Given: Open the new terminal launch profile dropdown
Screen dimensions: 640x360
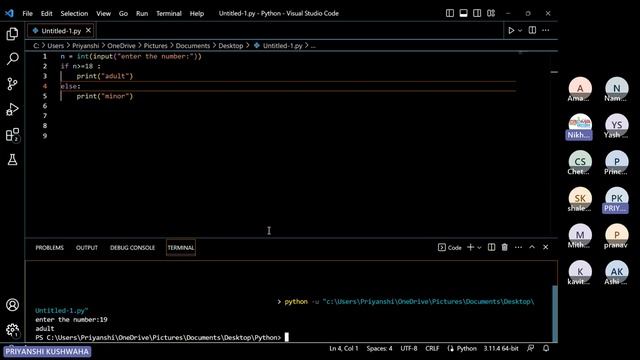Looking at the screenshot, I should coord(480,248).
